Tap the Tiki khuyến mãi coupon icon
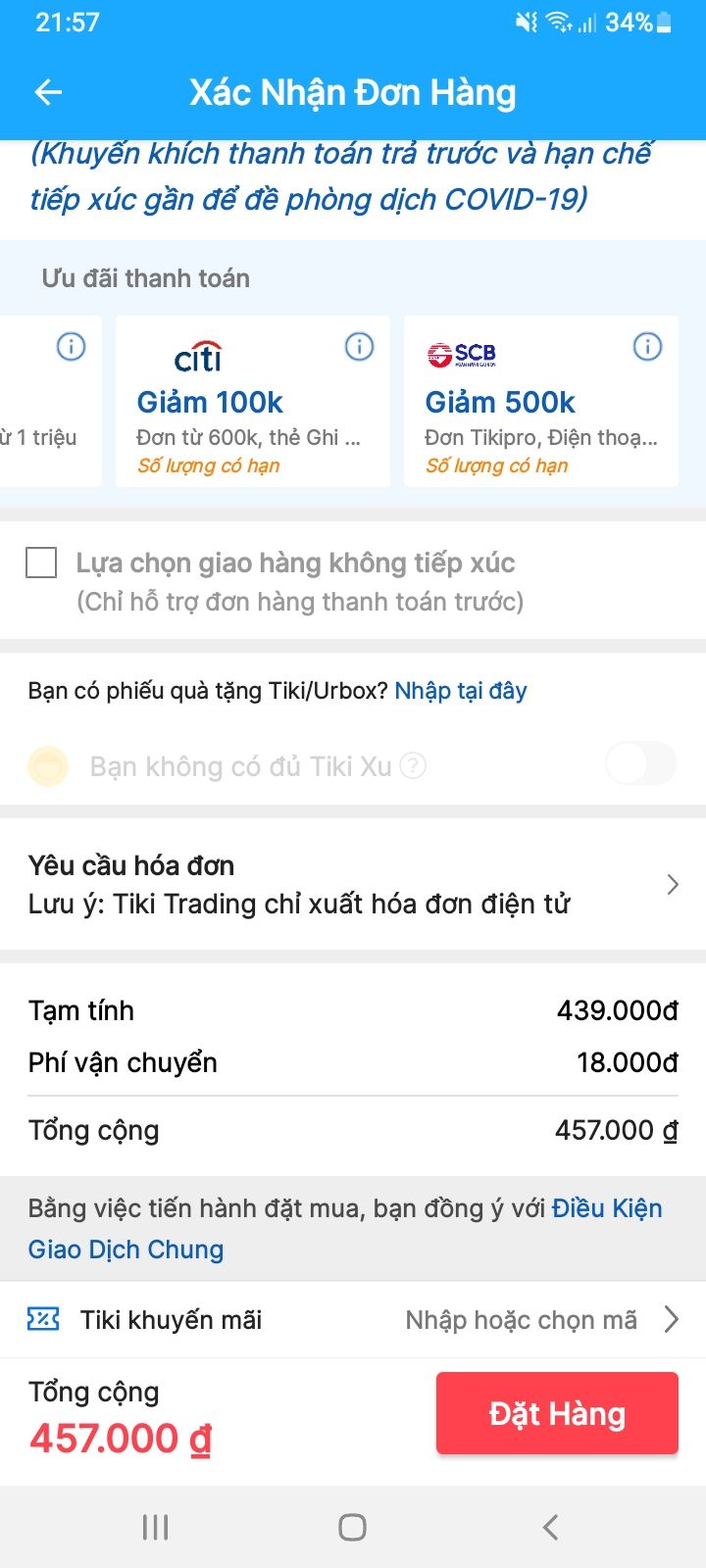 pos(43,1319)
